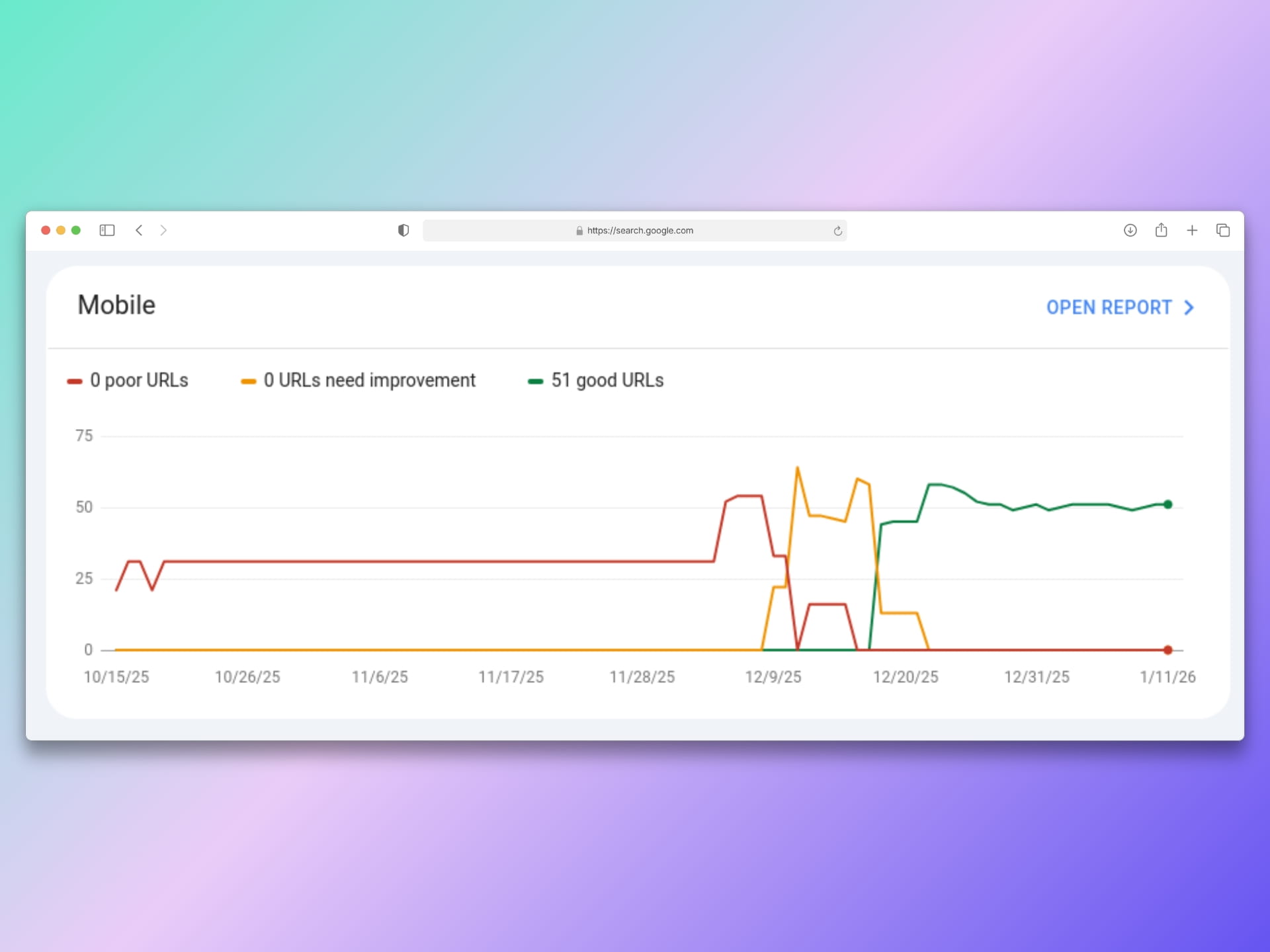The image size is (1270, 952).
Task: Click the 11/6/25 axis date
Action: coord(380,677)
